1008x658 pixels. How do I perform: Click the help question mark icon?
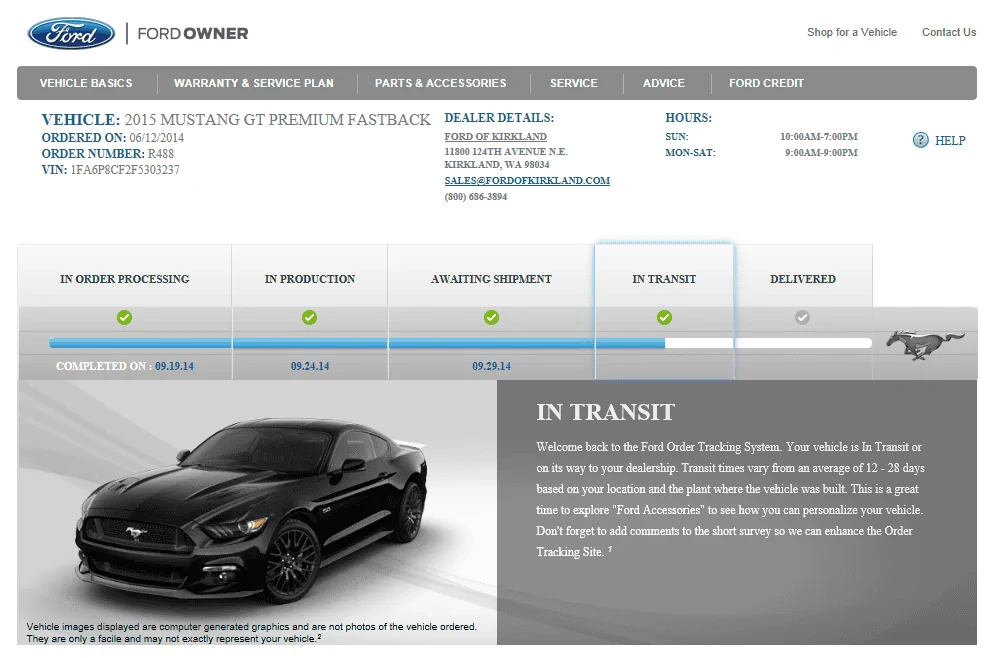(x=921, y=140)
